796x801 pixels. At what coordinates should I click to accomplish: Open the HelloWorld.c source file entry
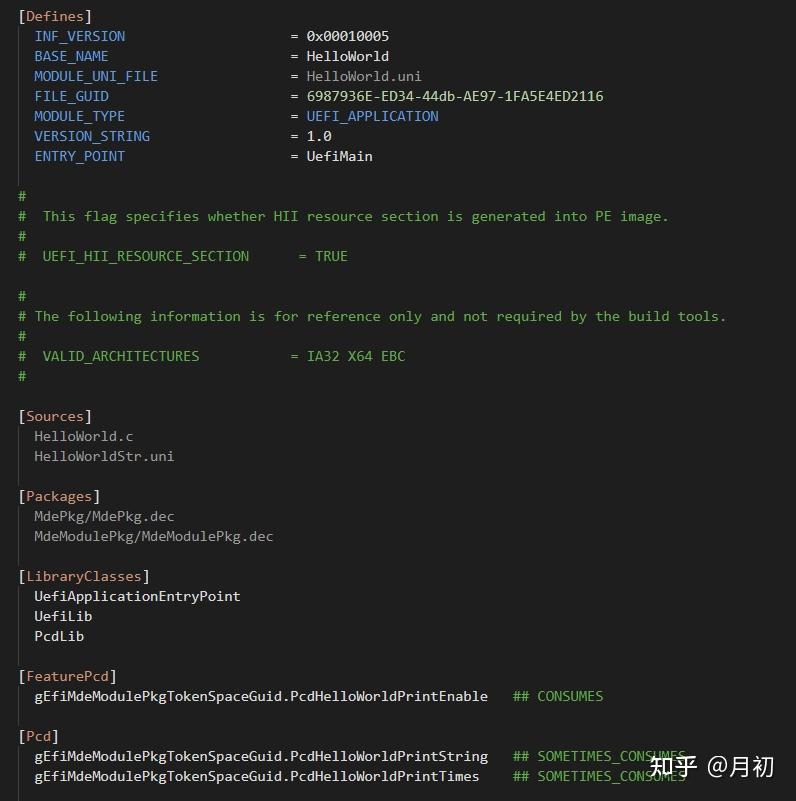pos(84,436)
